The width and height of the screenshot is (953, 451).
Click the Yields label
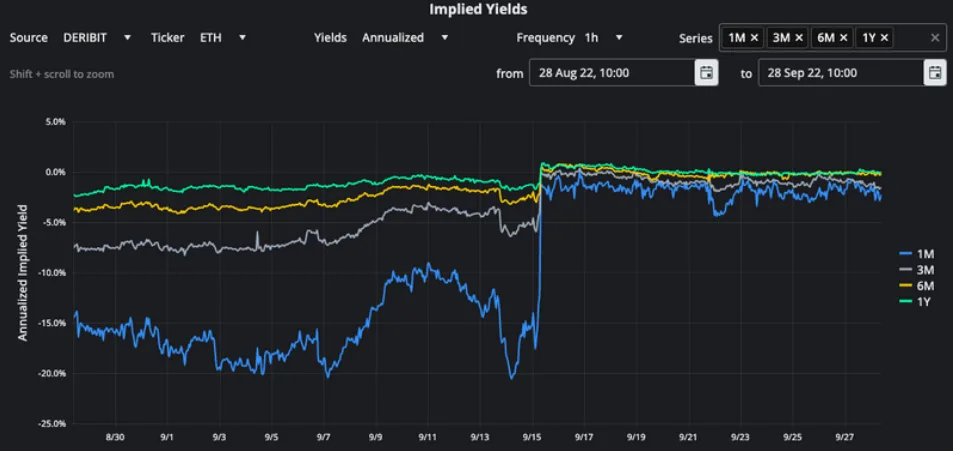[x=330, y=38]
